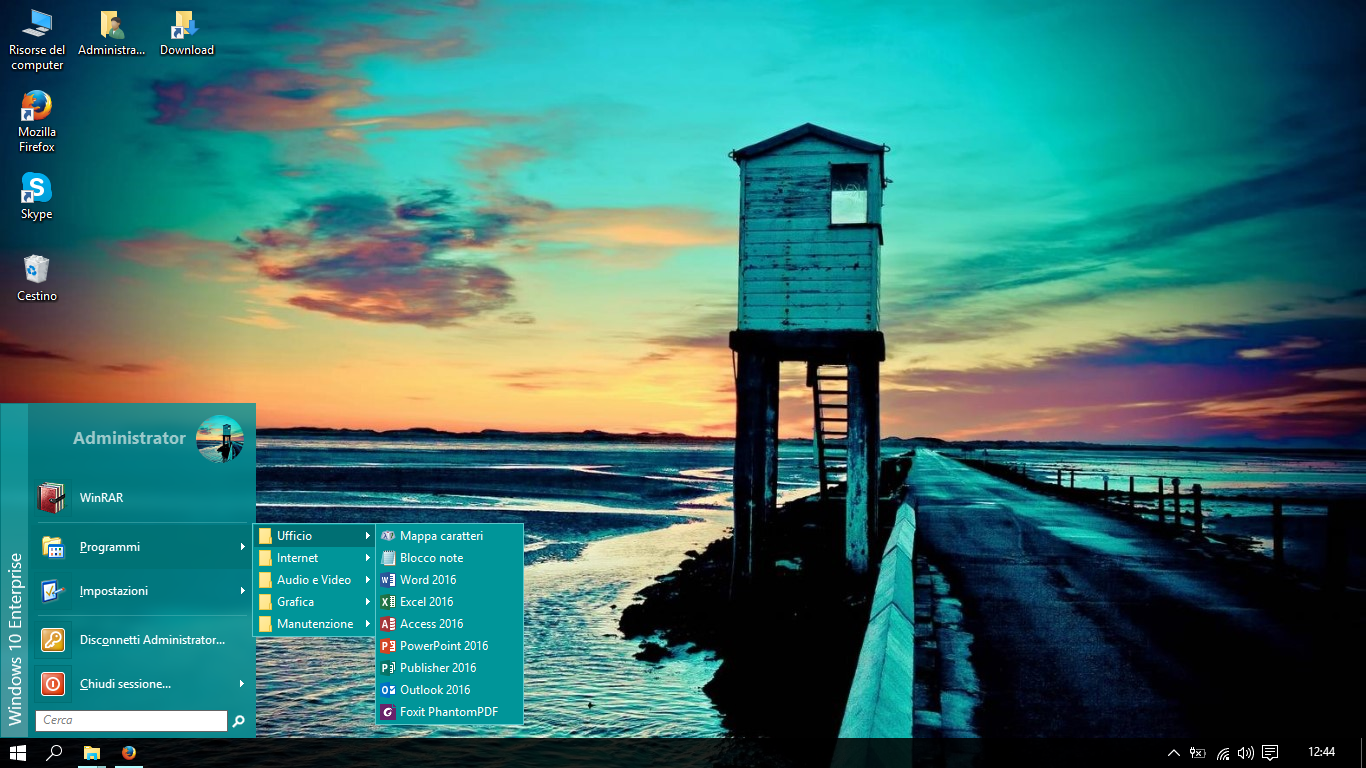The image size is (1366, 768).
Task: Select the Download shortcut on the desktop
Action: coord(187,33)
